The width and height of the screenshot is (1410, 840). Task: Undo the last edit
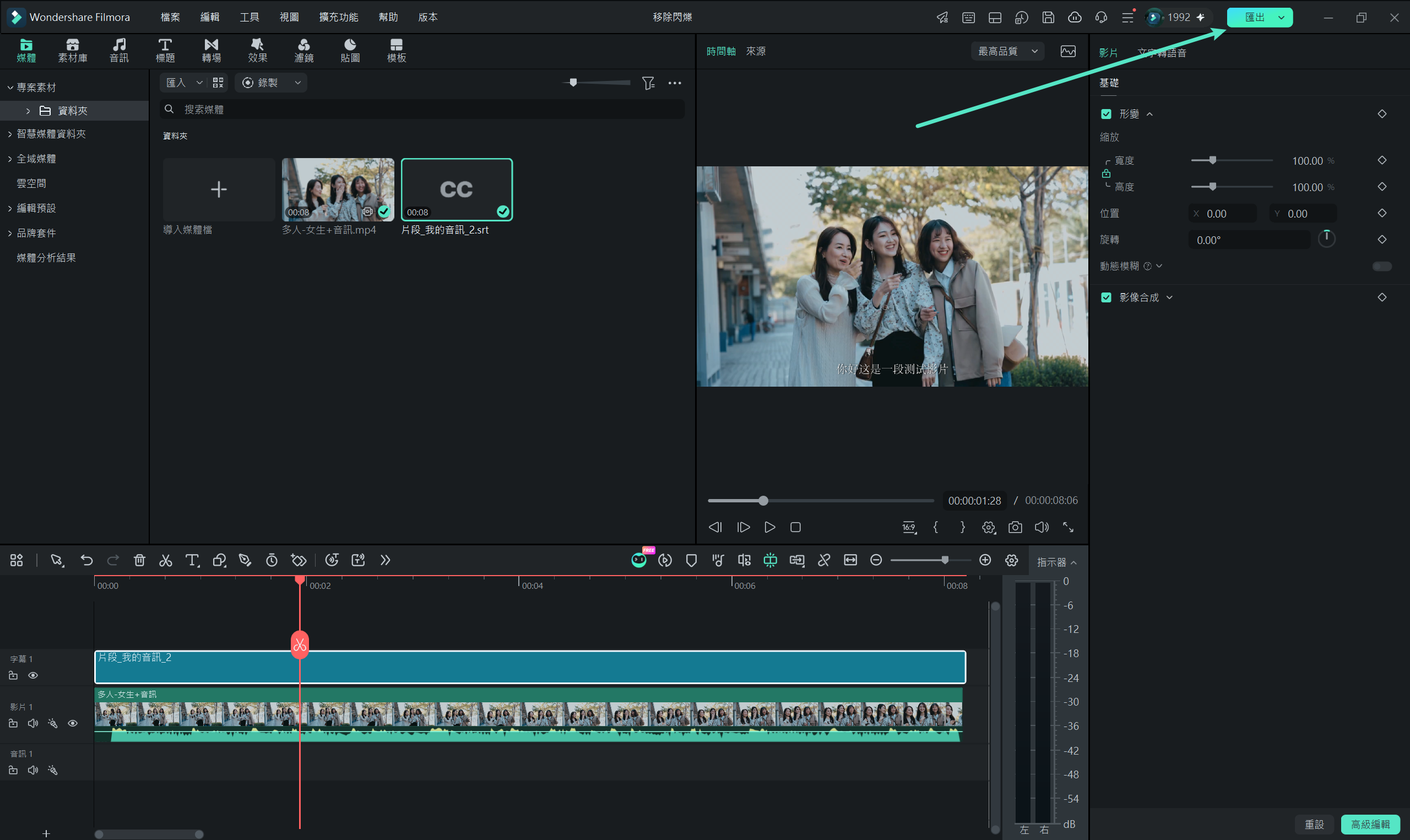86,560
